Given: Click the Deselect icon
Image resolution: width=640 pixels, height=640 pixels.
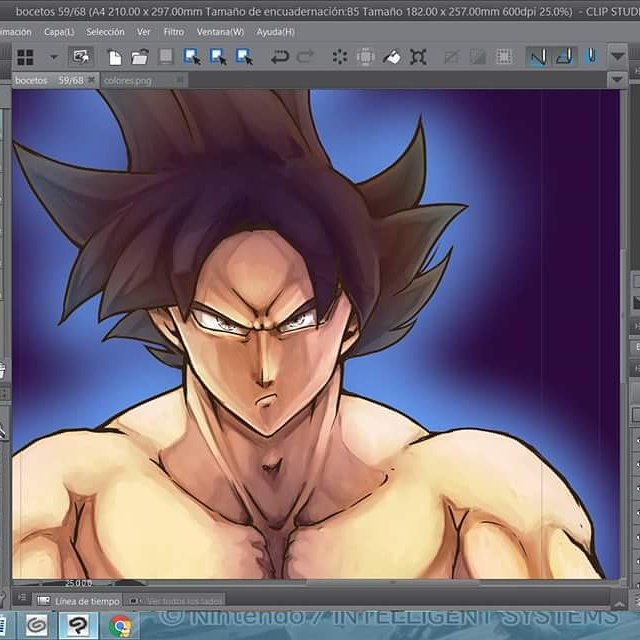Looking at the screenshot, I should (x=452, y=57).
